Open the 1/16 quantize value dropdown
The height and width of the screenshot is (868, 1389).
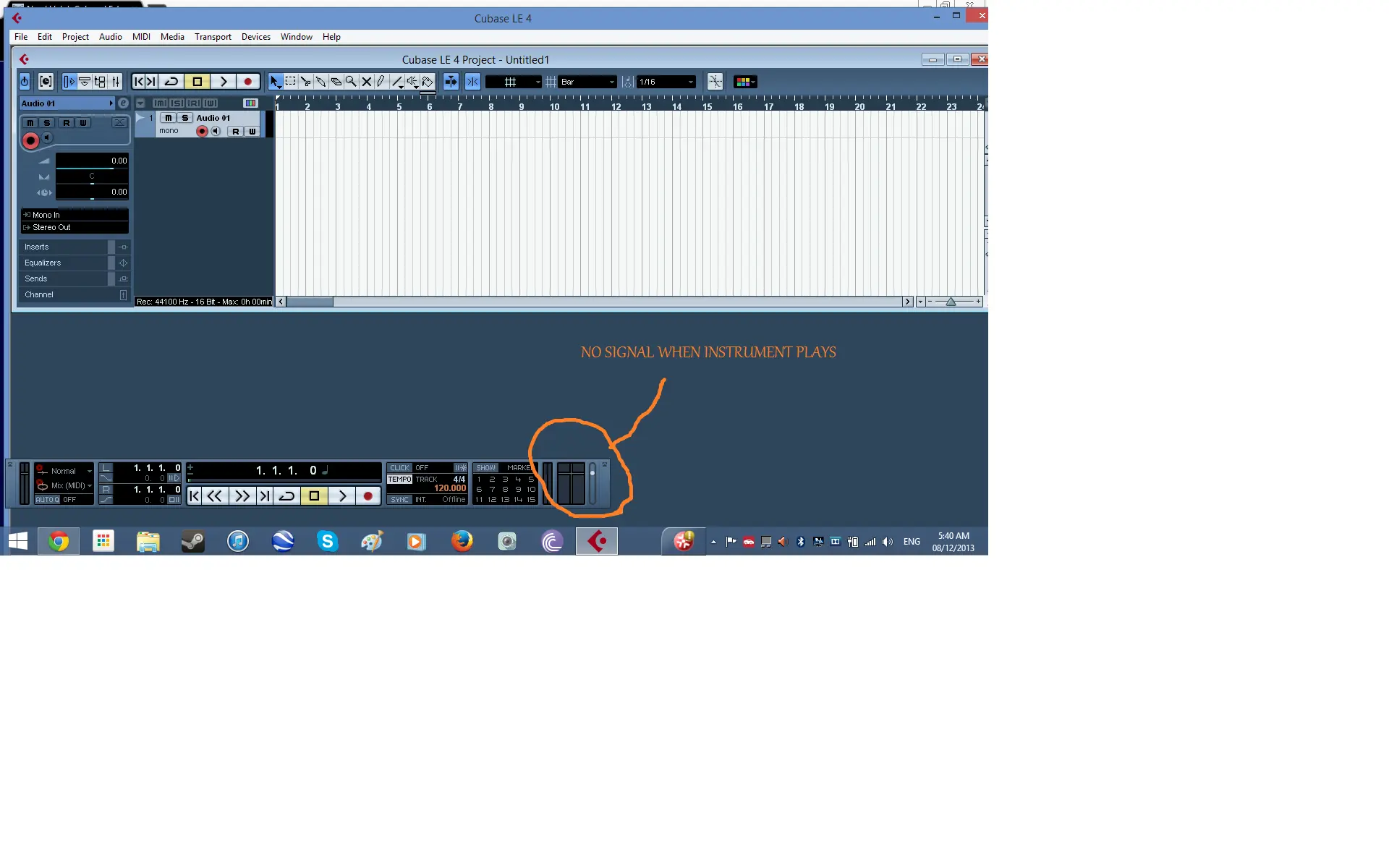point(666,82)
